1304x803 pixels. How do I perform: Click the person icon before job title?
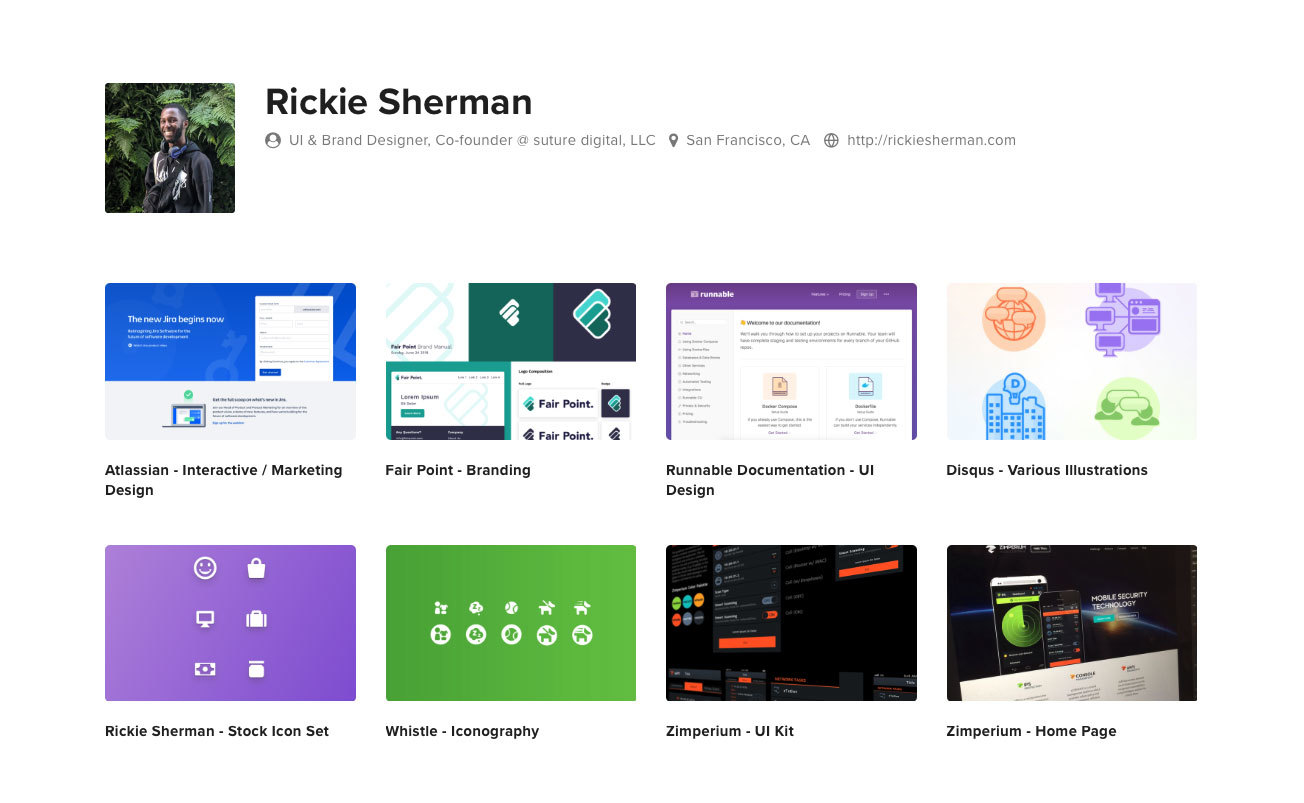[x=273, y=140]
